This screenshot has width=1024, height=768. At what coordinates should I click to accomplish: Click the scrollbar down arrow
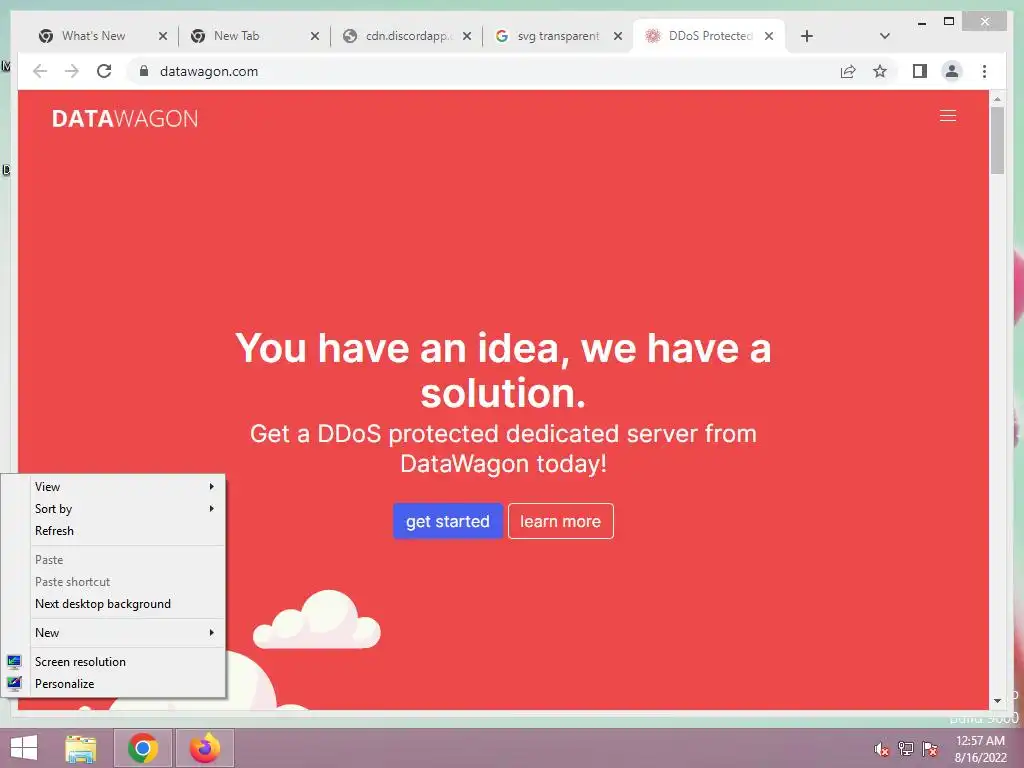click(x=997, y=701)
